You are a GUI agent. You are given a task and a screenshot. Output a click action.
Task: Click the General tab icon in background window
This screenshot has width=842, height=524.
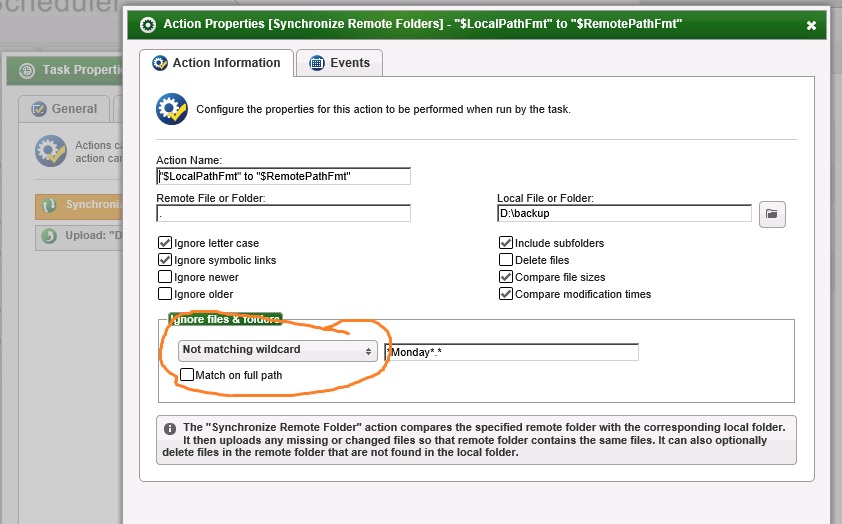[x=39, y=109]
